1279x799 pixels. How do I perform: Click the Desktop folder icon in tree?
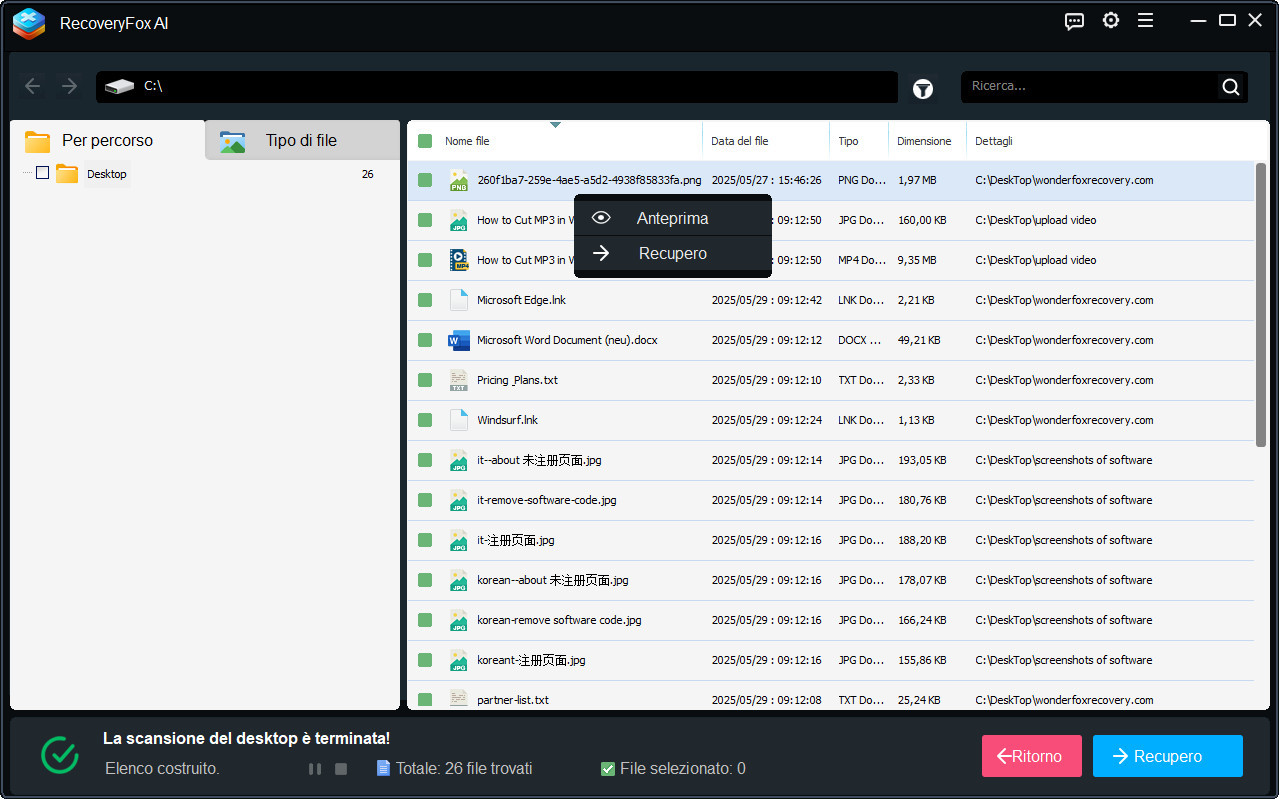[x=67, y=174]
